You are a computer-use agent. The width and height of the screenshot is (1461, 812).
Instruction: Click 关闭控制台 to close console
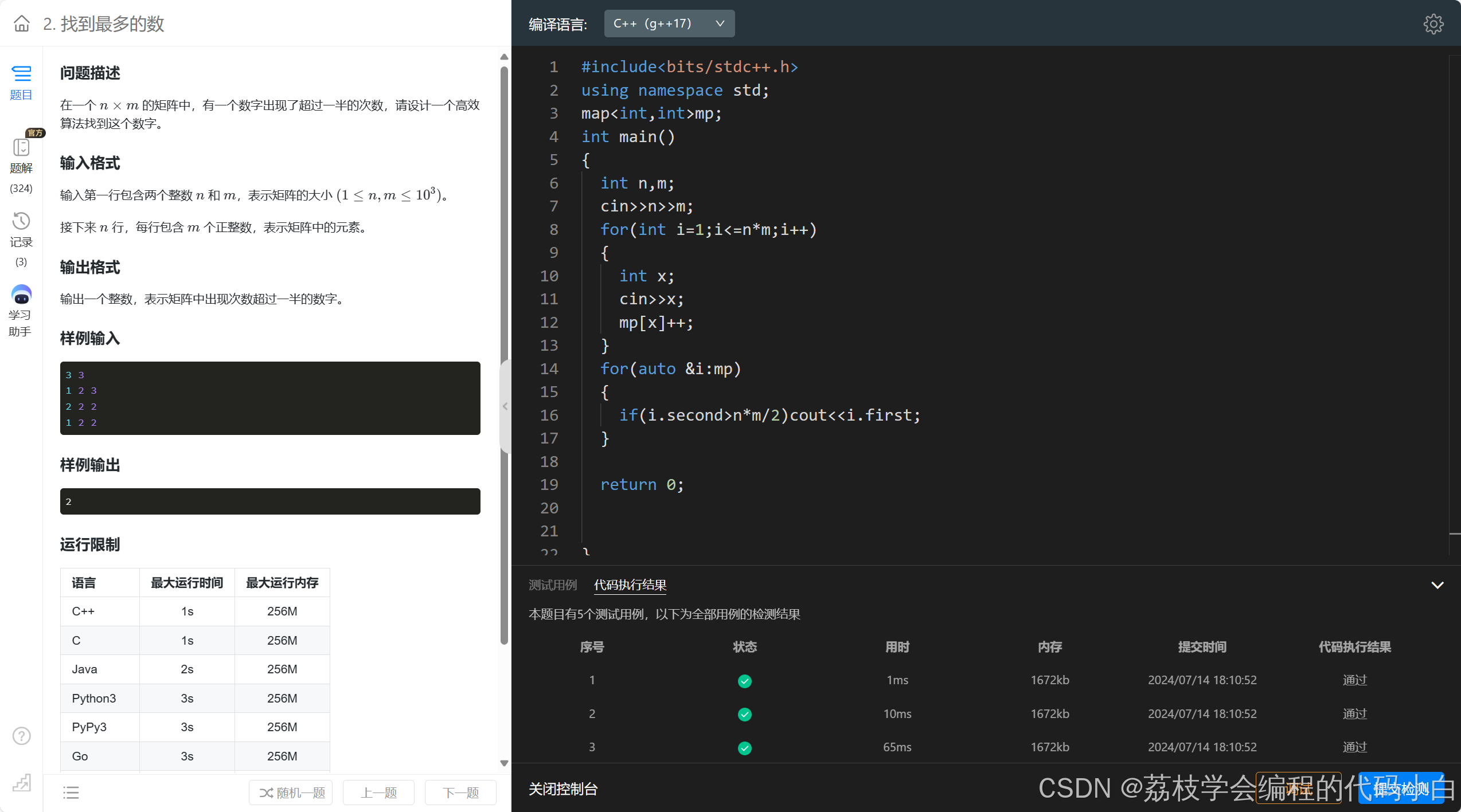(x=562, y=789)
